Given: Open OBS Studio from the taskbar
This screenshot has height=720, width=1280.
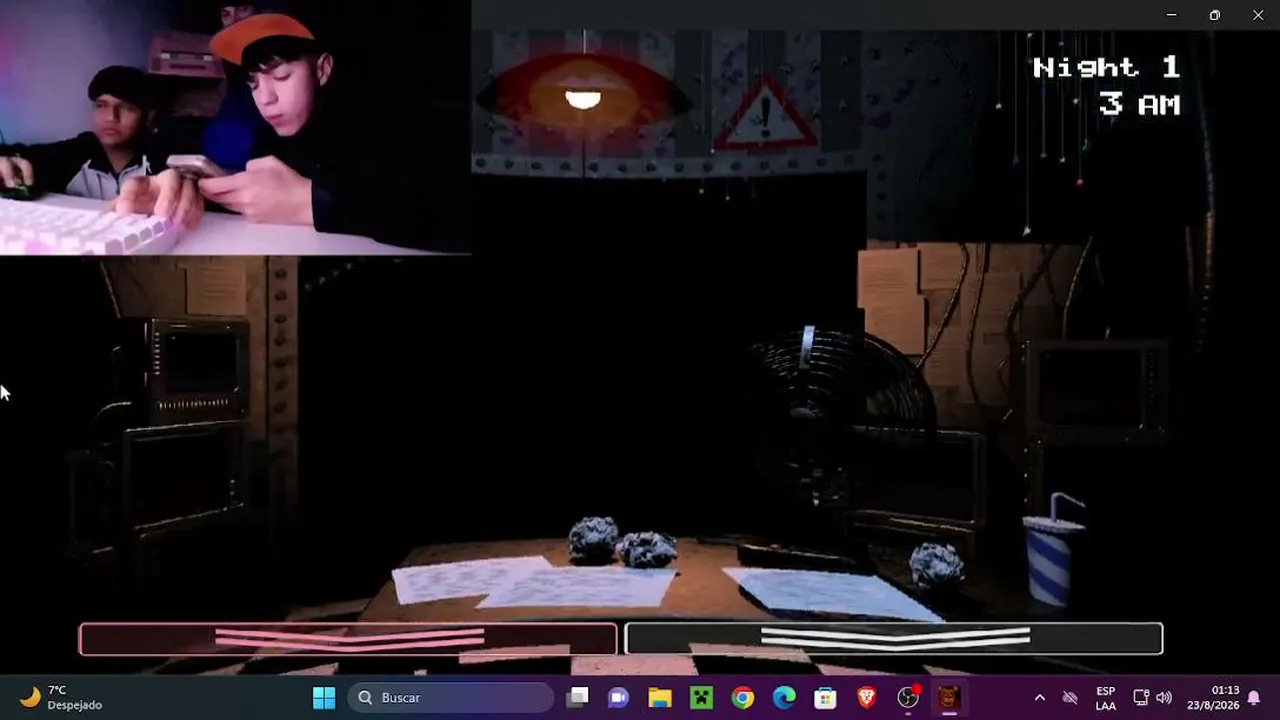Looking at the screenshot, I should (908, 697).
